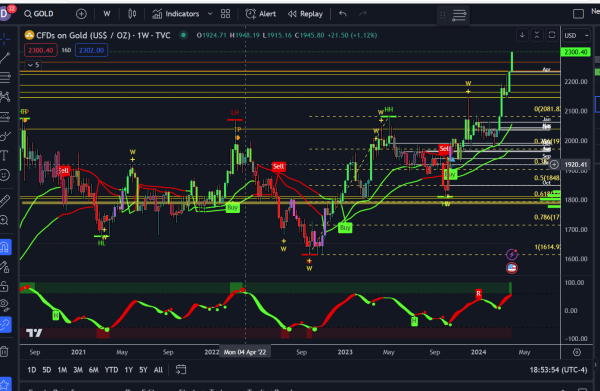
Task: Remove drawings with the trash icon
Action: (4, 351)
